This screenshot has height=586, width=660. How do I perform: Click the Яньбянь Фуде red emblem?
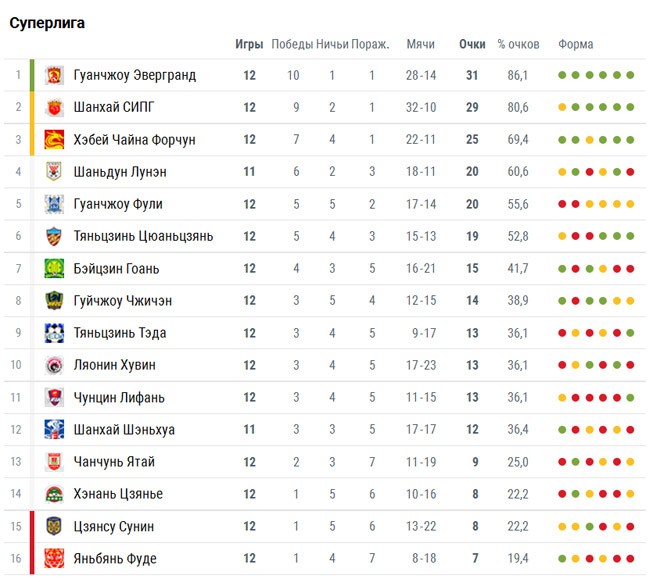pyautogui.click(x=54, y=559)
